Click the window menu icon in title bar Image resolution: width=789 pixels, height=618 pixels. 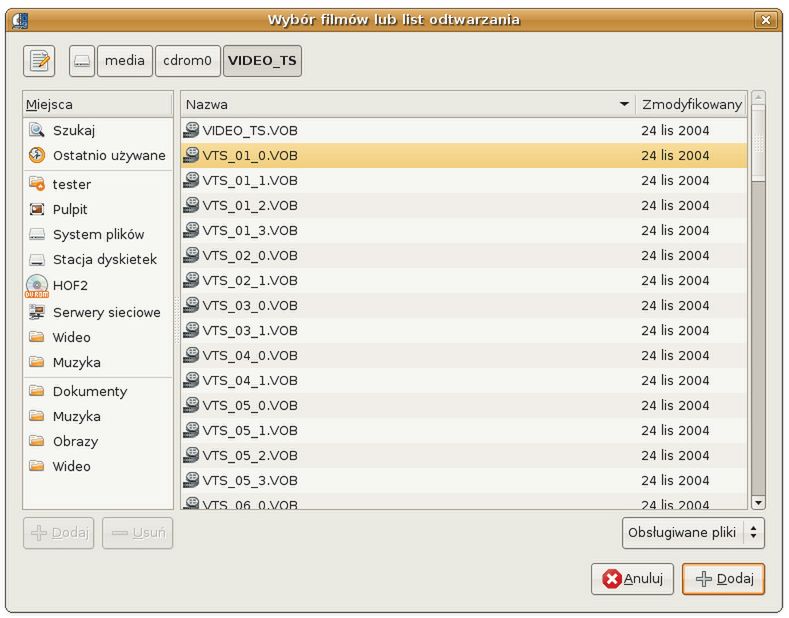[20, 20]
